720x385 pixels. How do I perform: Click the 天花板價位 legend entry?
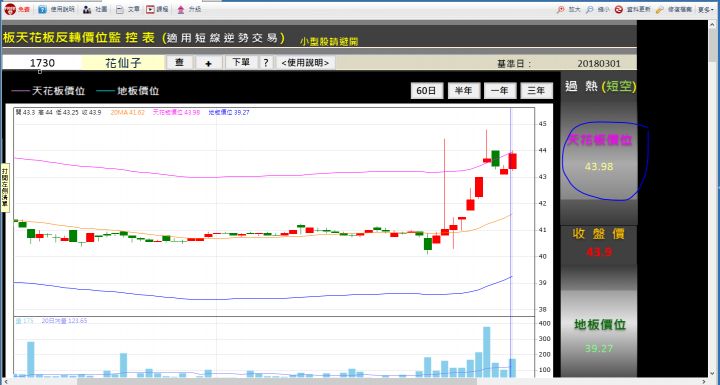(x=48, y=91)
